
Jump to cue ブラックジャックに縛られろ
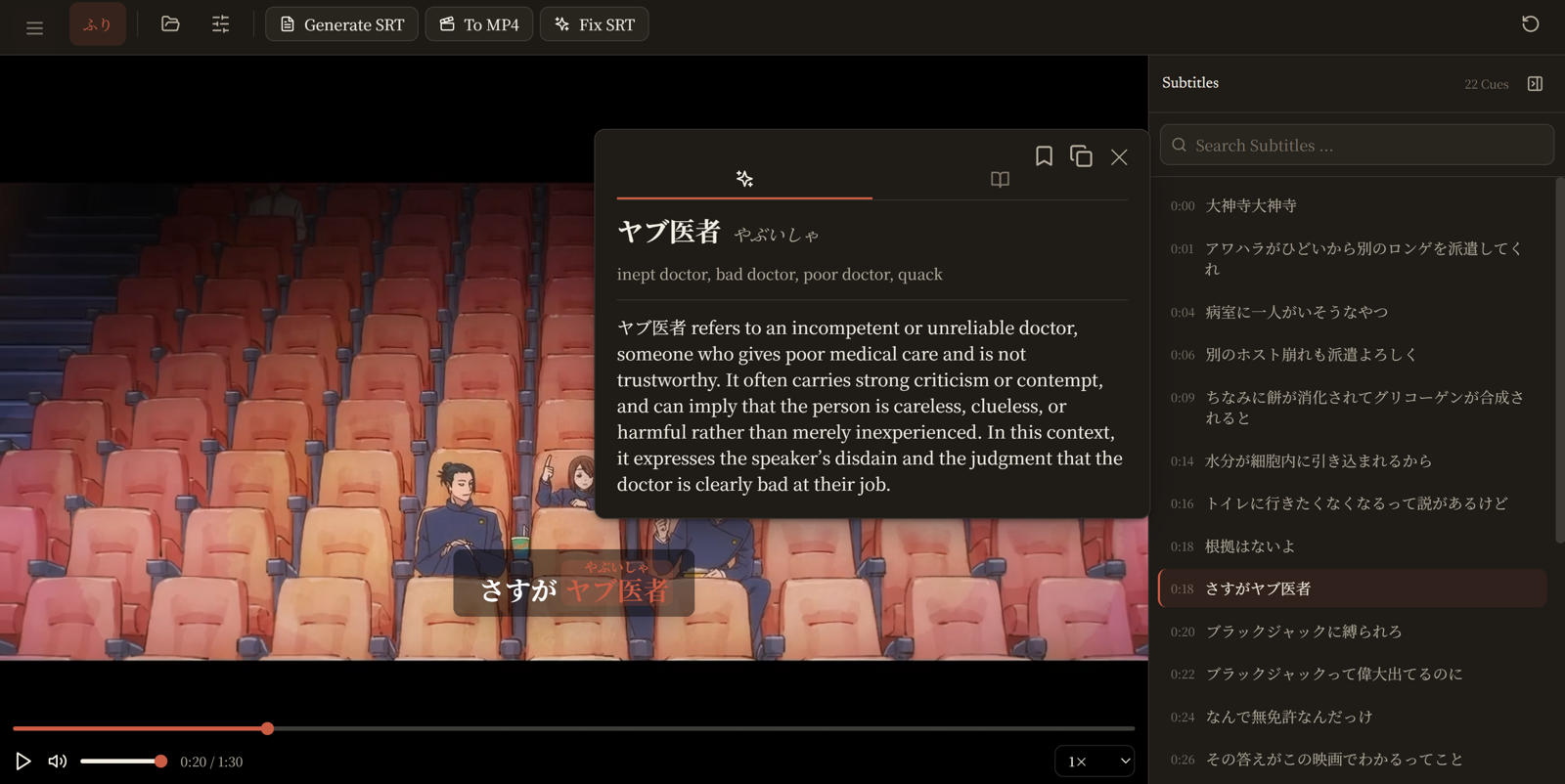click(x=1352, y=632)
